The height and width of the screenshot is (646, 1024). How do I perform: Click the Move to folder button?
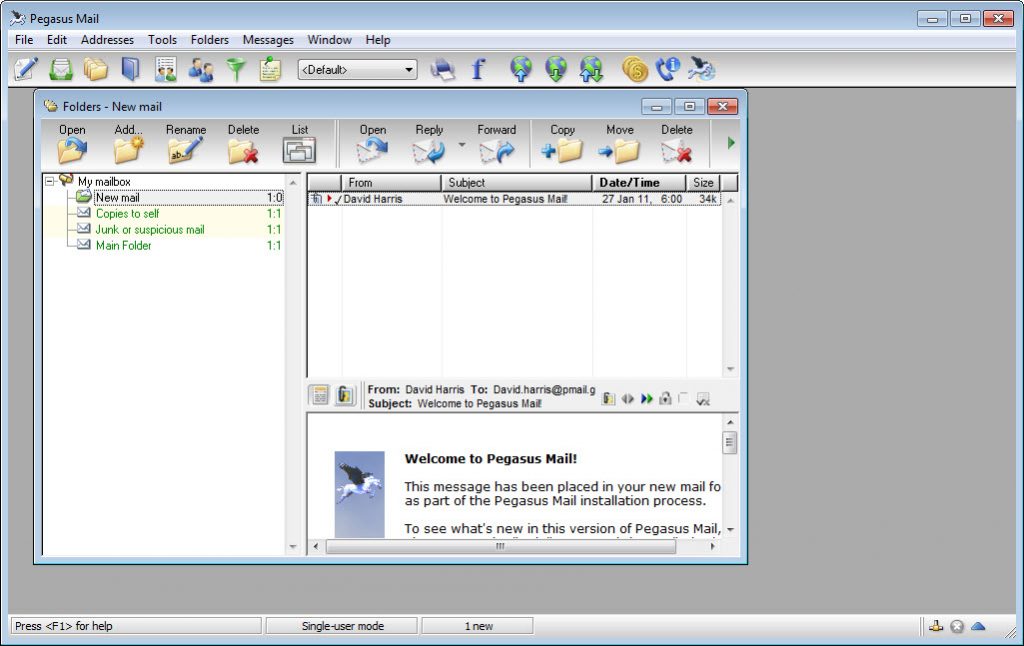point(619,143)
